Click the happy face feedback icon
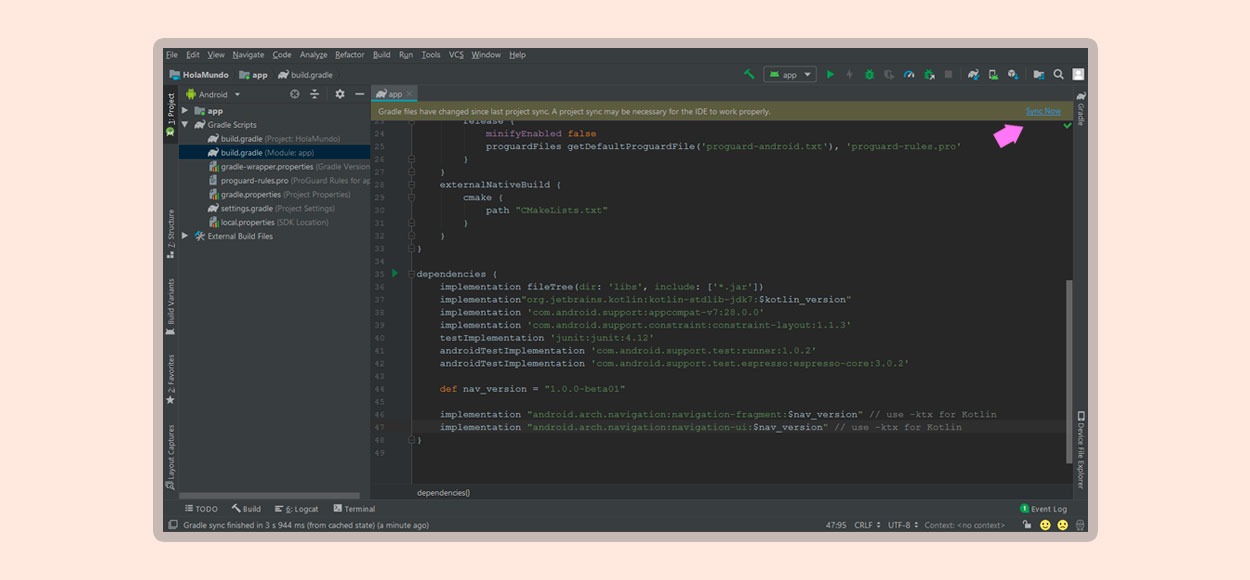Viewport: 1250px width, 580px height. click(1045, 525)
